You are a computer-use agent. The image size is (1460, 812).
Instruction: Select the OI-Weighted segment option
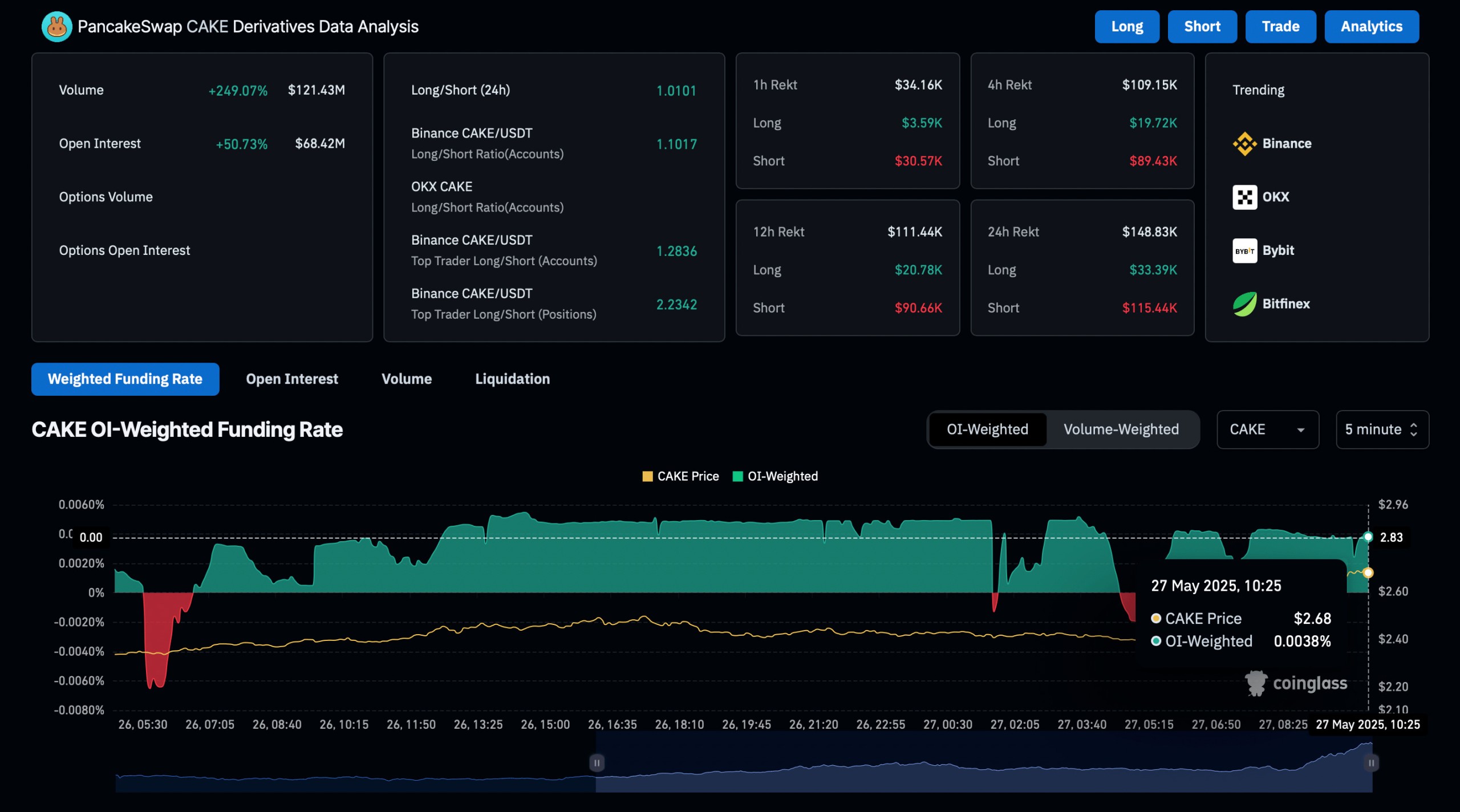coord(987,429)
